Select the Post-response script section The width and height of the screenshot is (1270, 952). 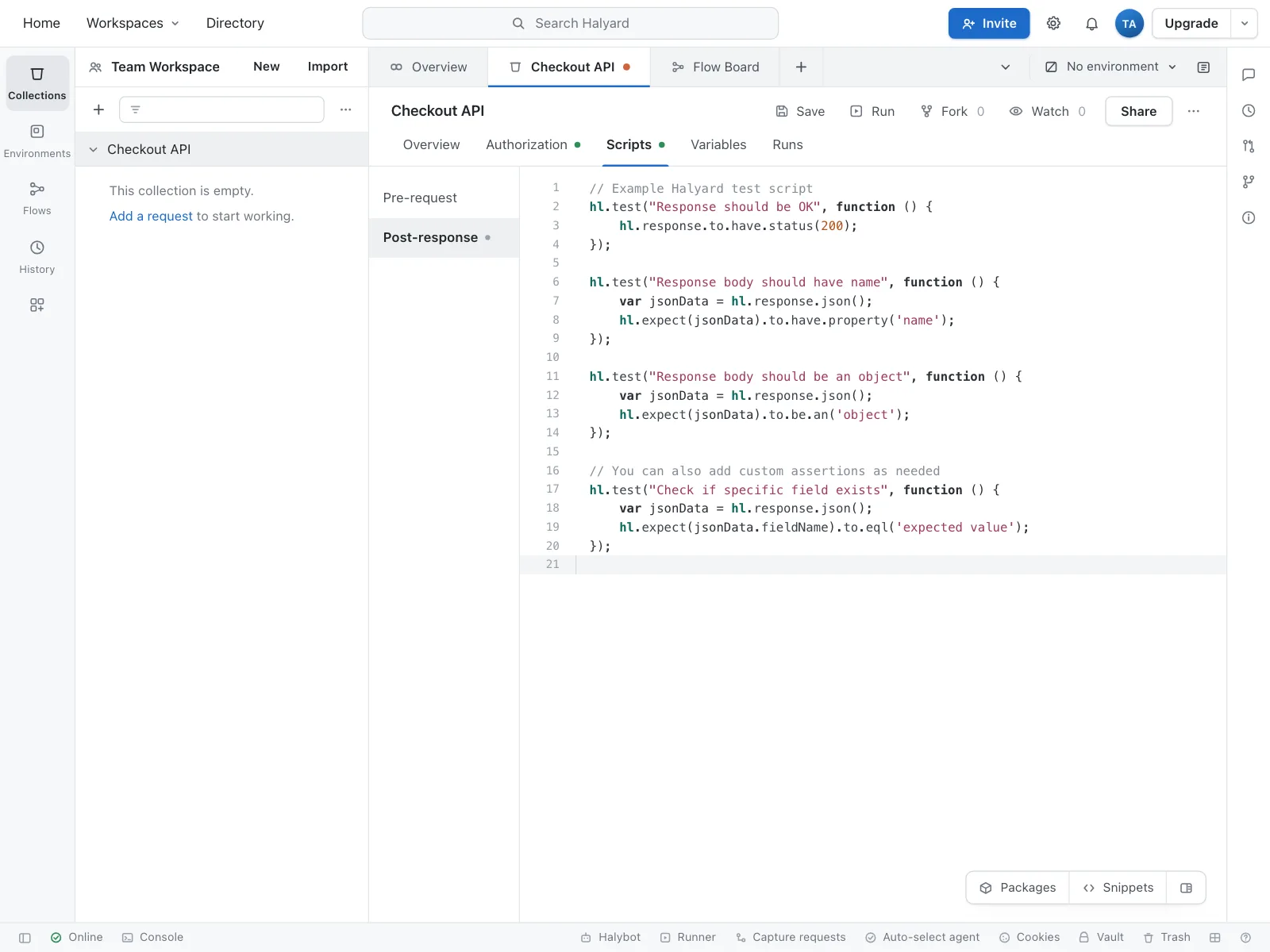coord(444,237)
